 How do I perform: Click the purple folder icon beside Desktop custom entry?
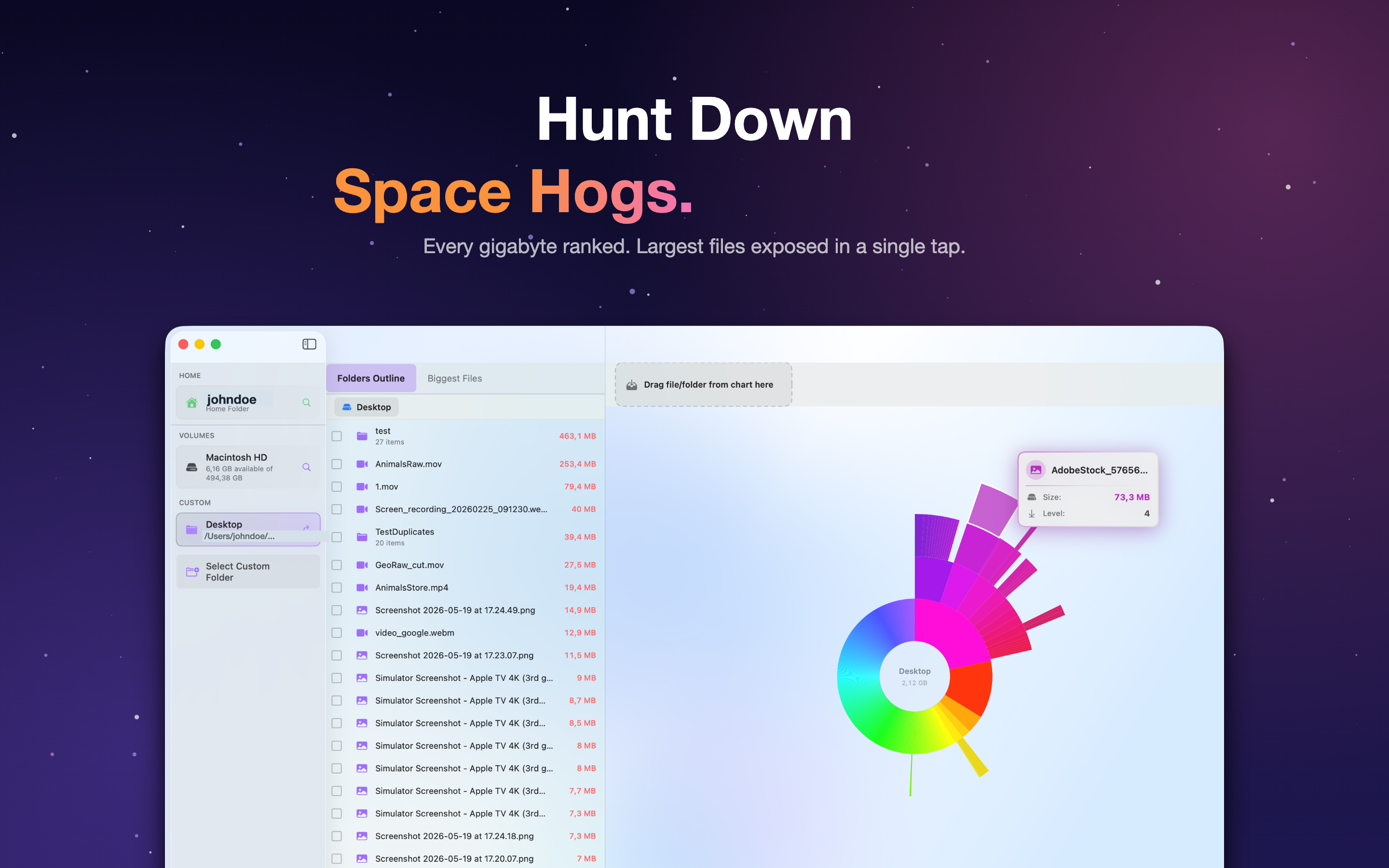point(191,529)
